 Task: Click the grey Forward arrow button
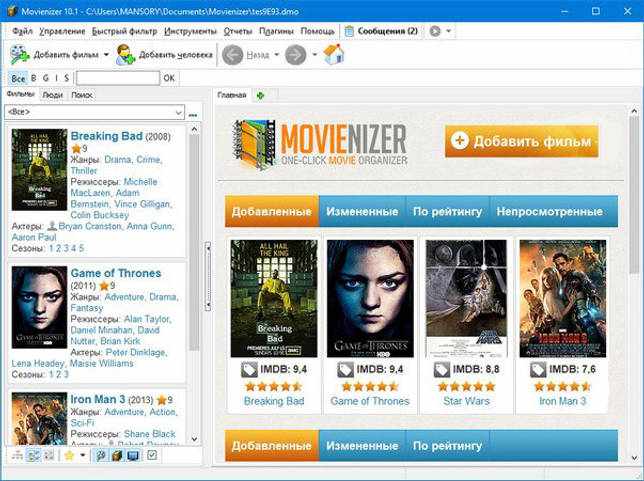(296, 55)
